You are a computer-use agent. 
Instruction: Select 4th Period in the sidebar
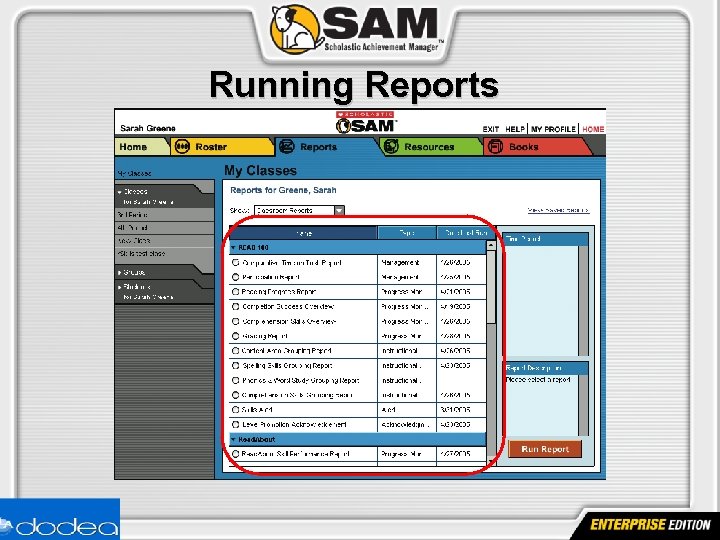[164, 227]
